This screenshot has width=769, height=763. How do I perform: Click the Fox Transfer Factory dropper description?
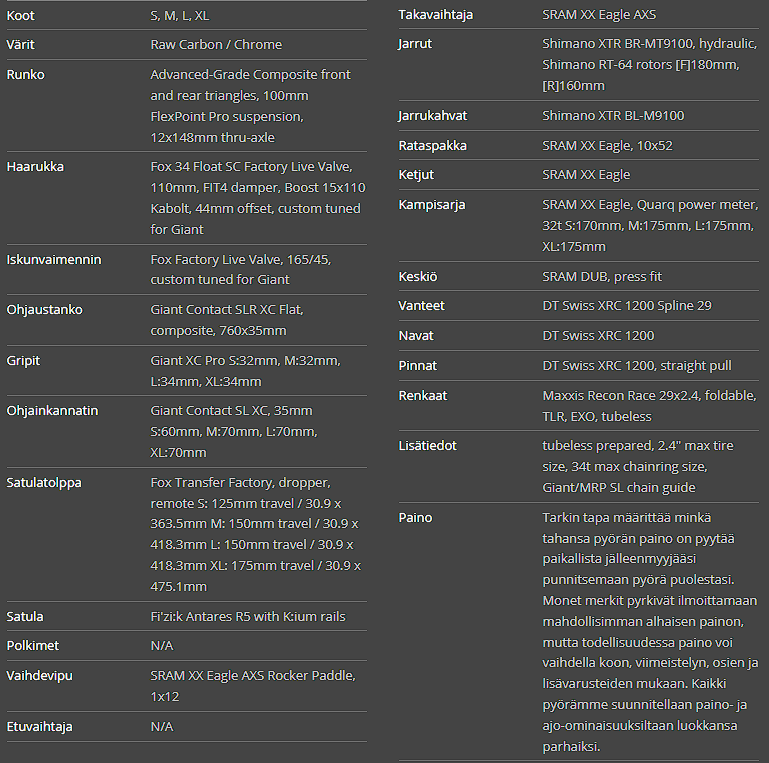coord(255,534)
